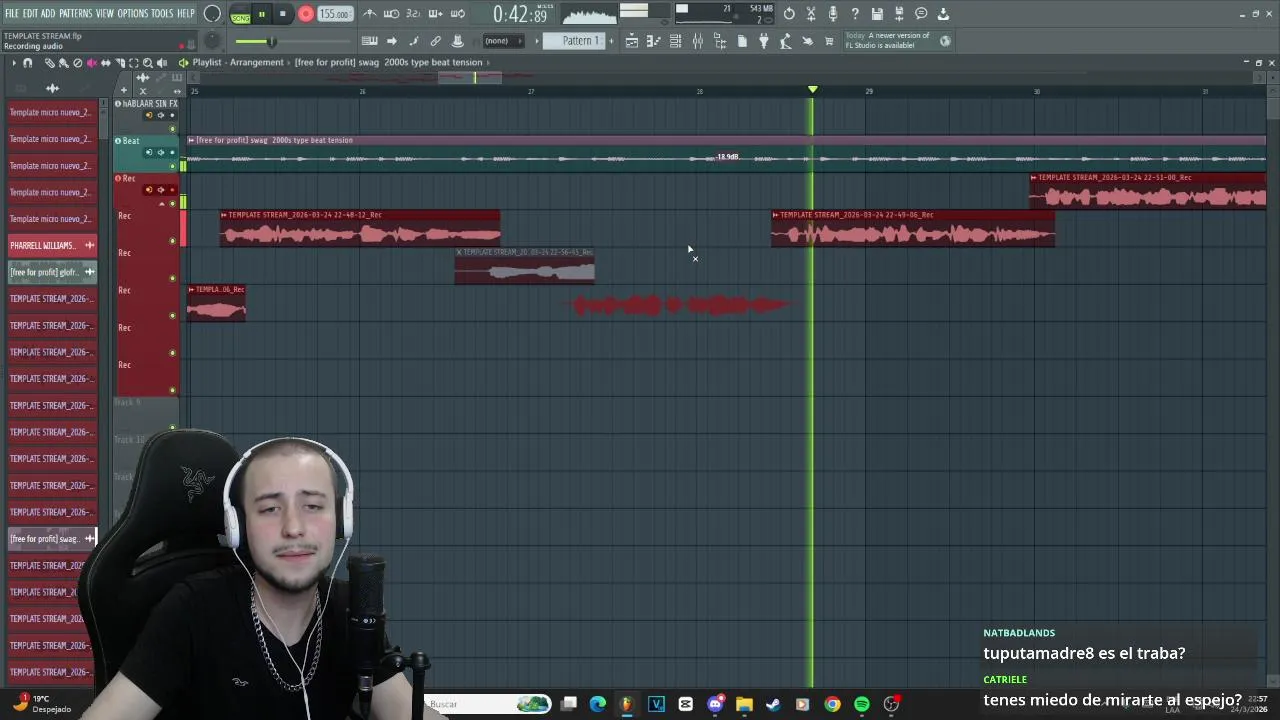
Task: Open the global snap '(none)' dropdown
Action: [502, 41]
